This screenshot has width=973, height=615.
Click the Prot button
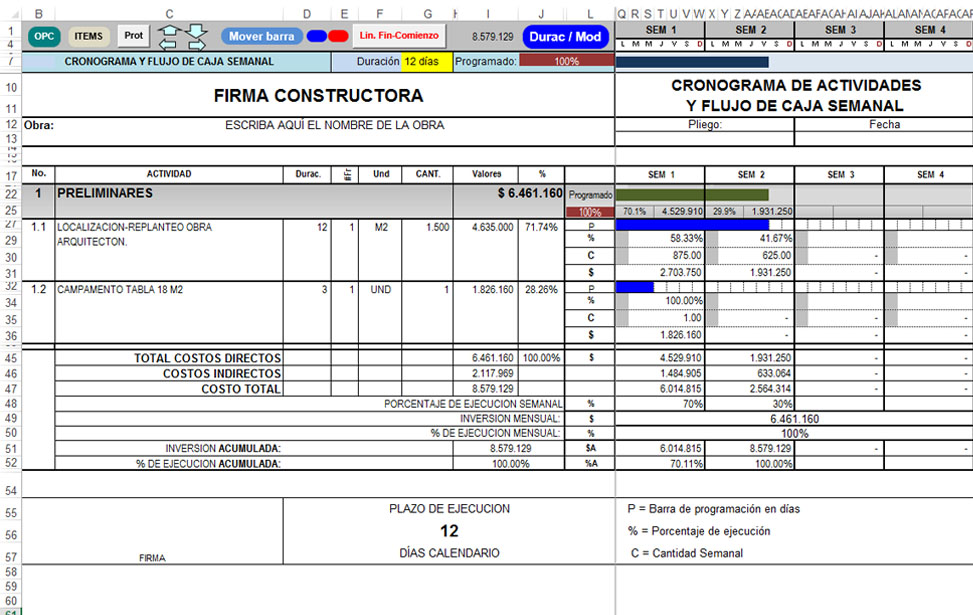pyautogui.click(x=134, y=36)
